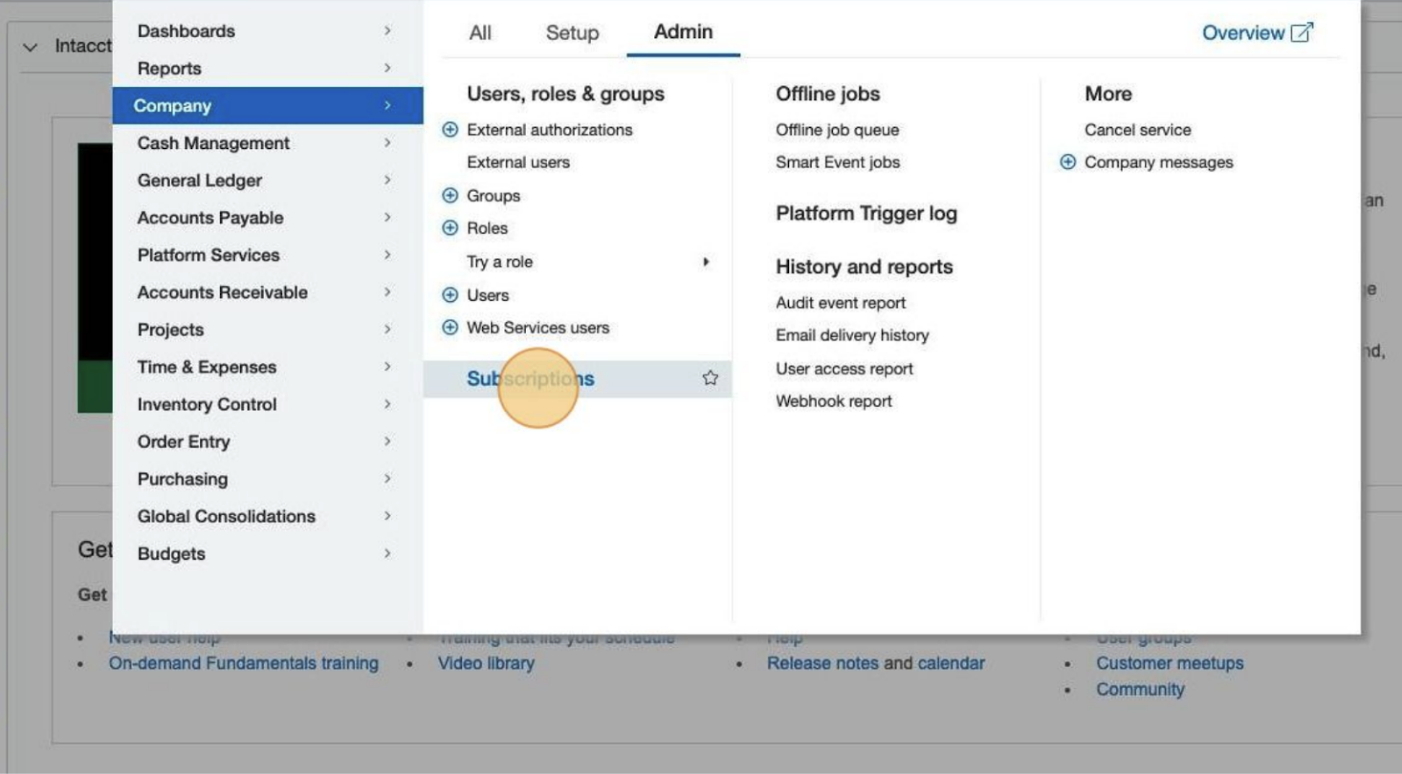Favorite Subscriptions with the star icon
1402x774 pixels.
click(x=710, y=378)
